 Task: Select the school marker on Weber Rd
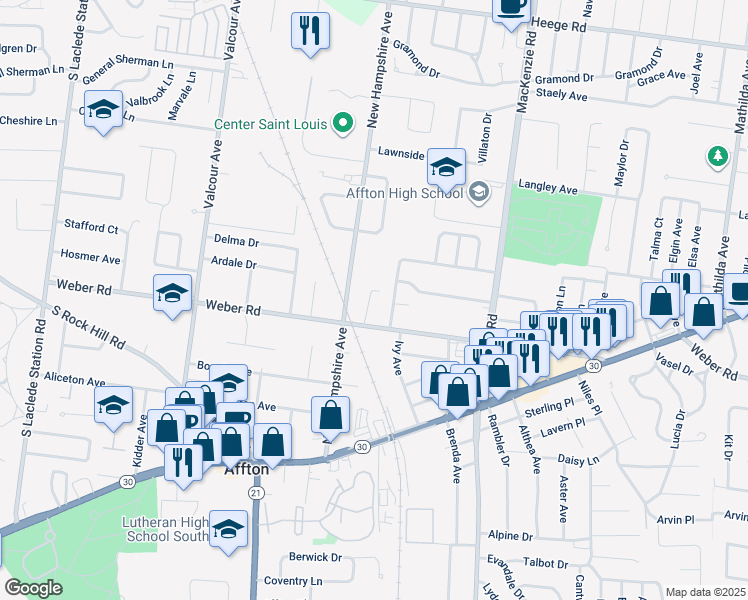tap(173, 294)
